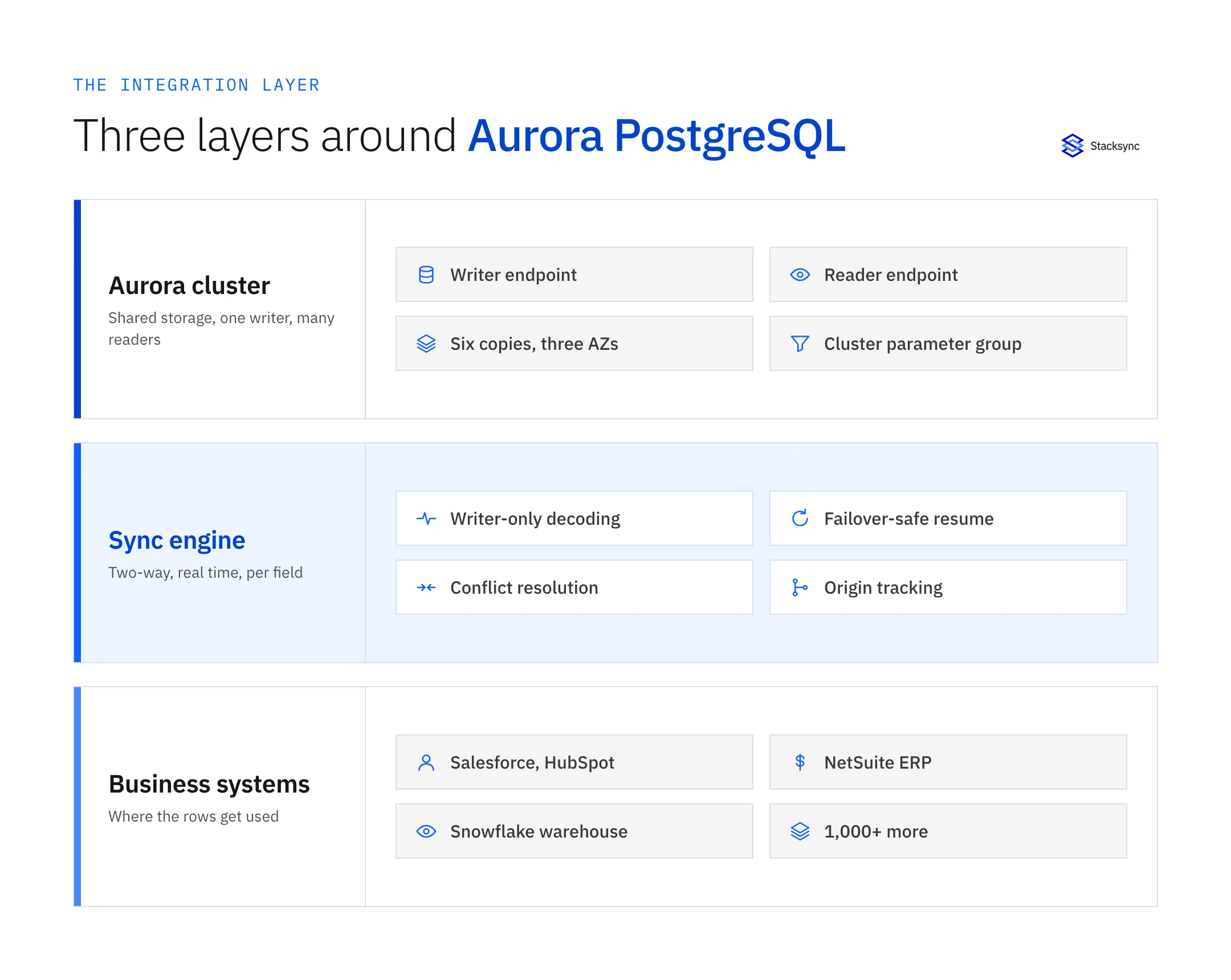Viewport: 1231px width, 980px height.
Task: Select the Six copies, three AZs label
Action: click(x=534, y=344)
